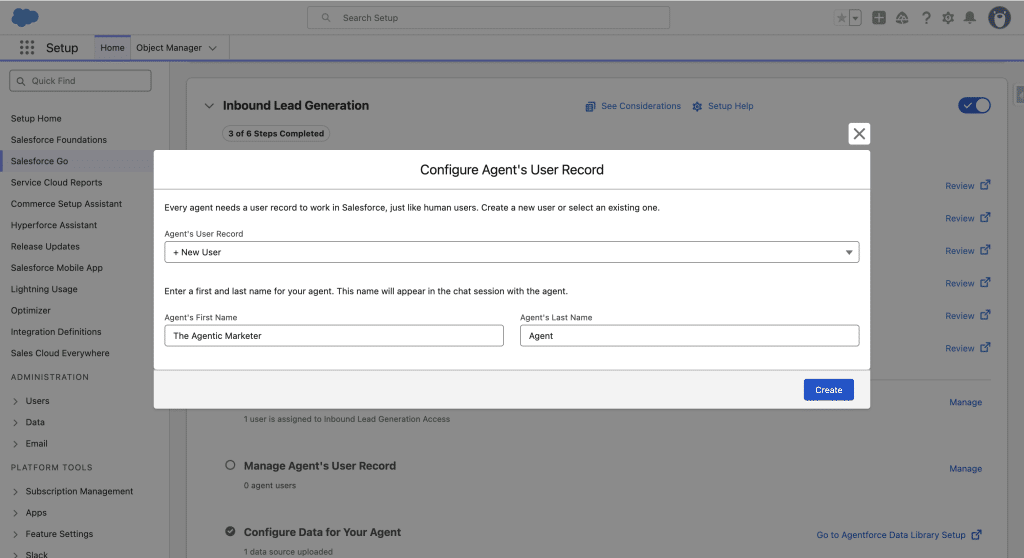The image size is (1024, 558).
Task: Close the dialog with X icon
Action: click(x=858, y=134)
